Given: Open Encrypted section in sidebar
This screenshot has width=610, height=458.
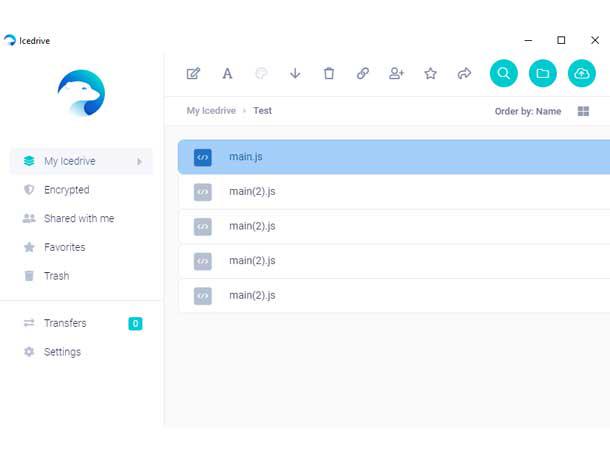Looking at the screenshot, I should click(66, 190).
